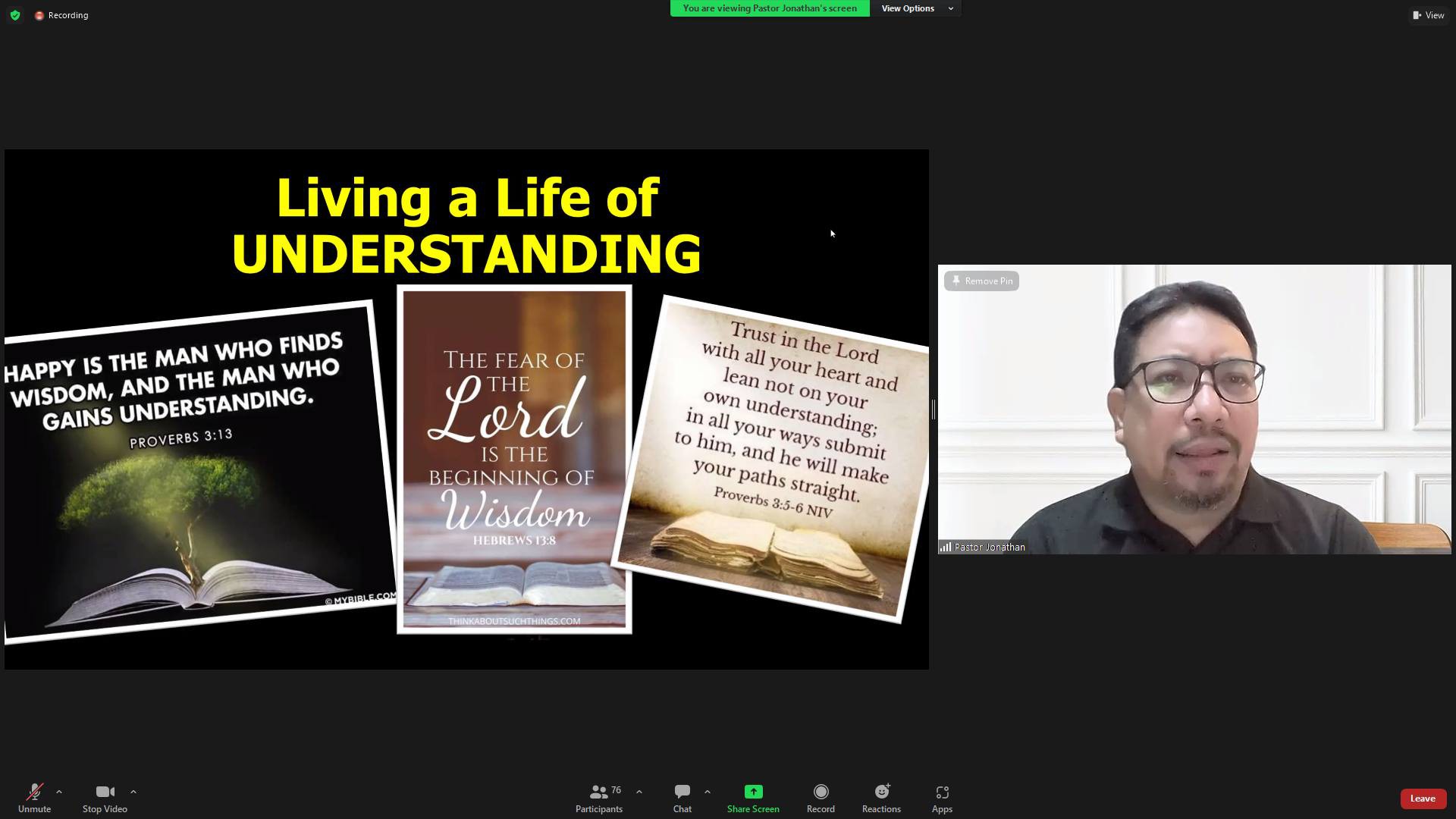Open video options arrow next to Stop Video
Viewport: 1456px width, 819px height.
(x=133, y=792)
